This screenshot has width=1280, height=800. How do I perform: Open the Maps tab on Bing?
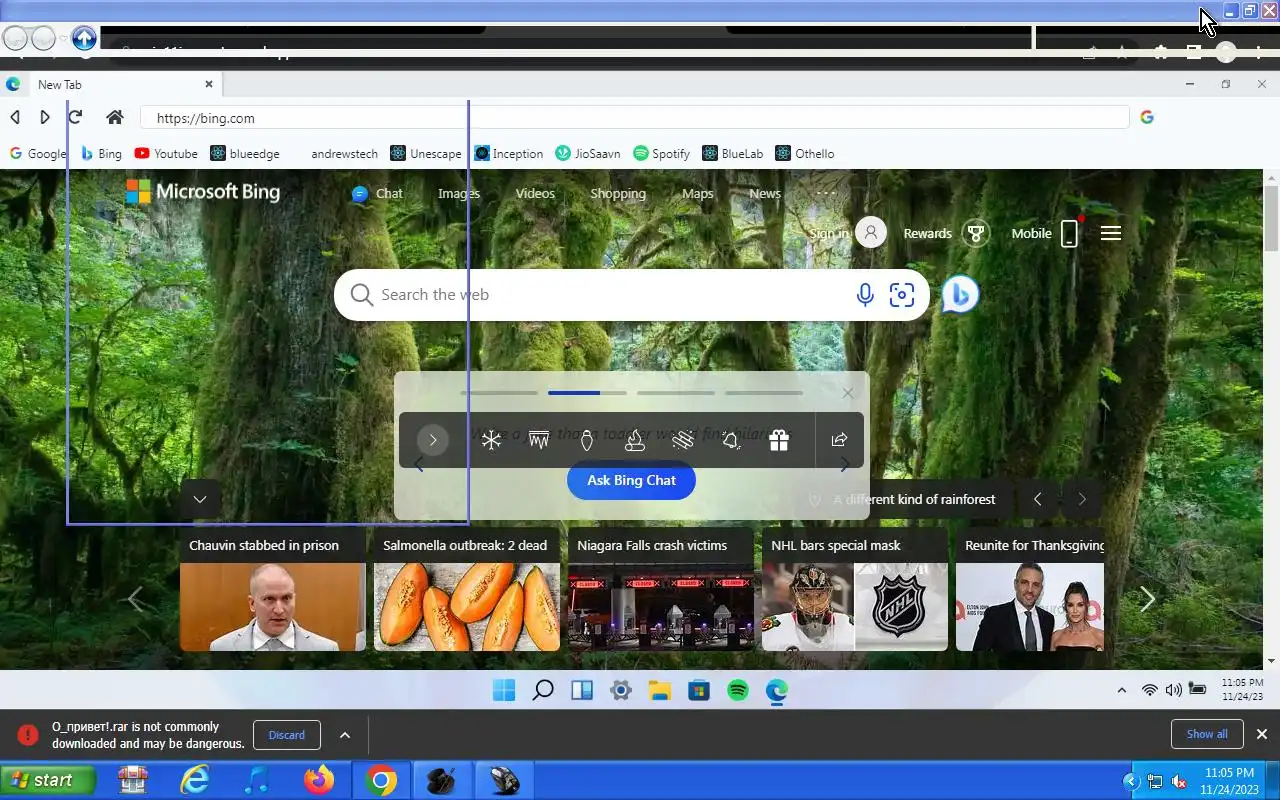(x=698, y=194)
